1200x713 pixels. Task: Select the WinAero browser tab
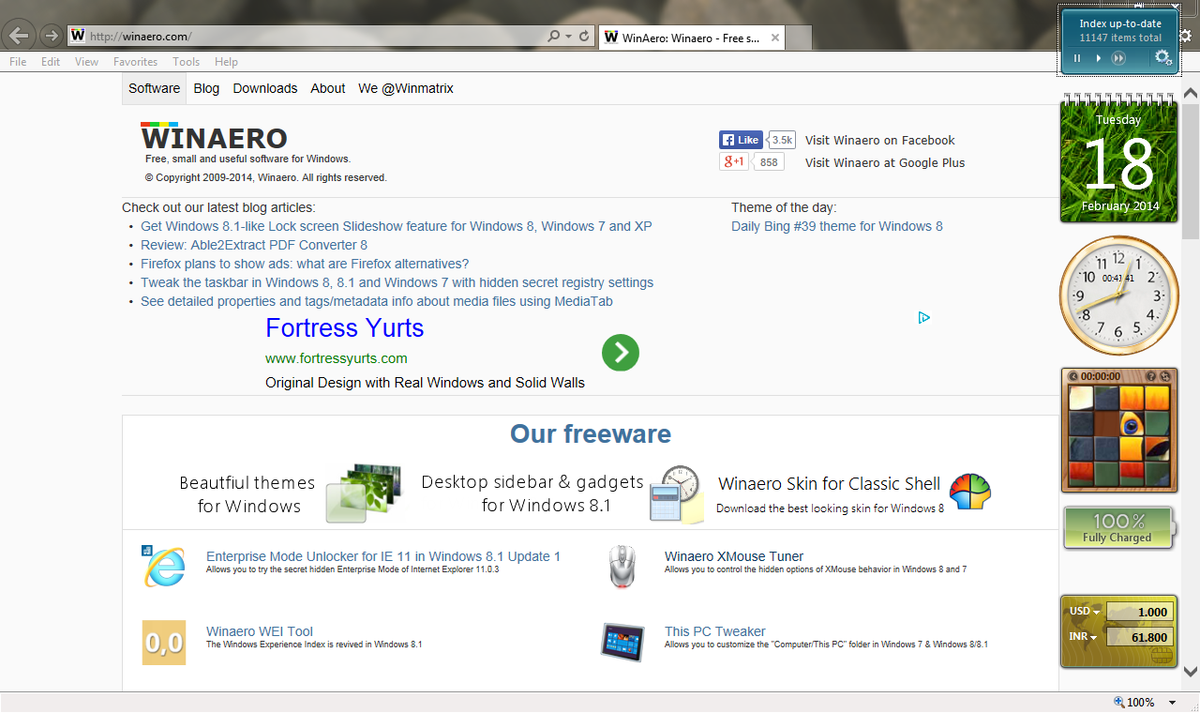click(692, 37)
